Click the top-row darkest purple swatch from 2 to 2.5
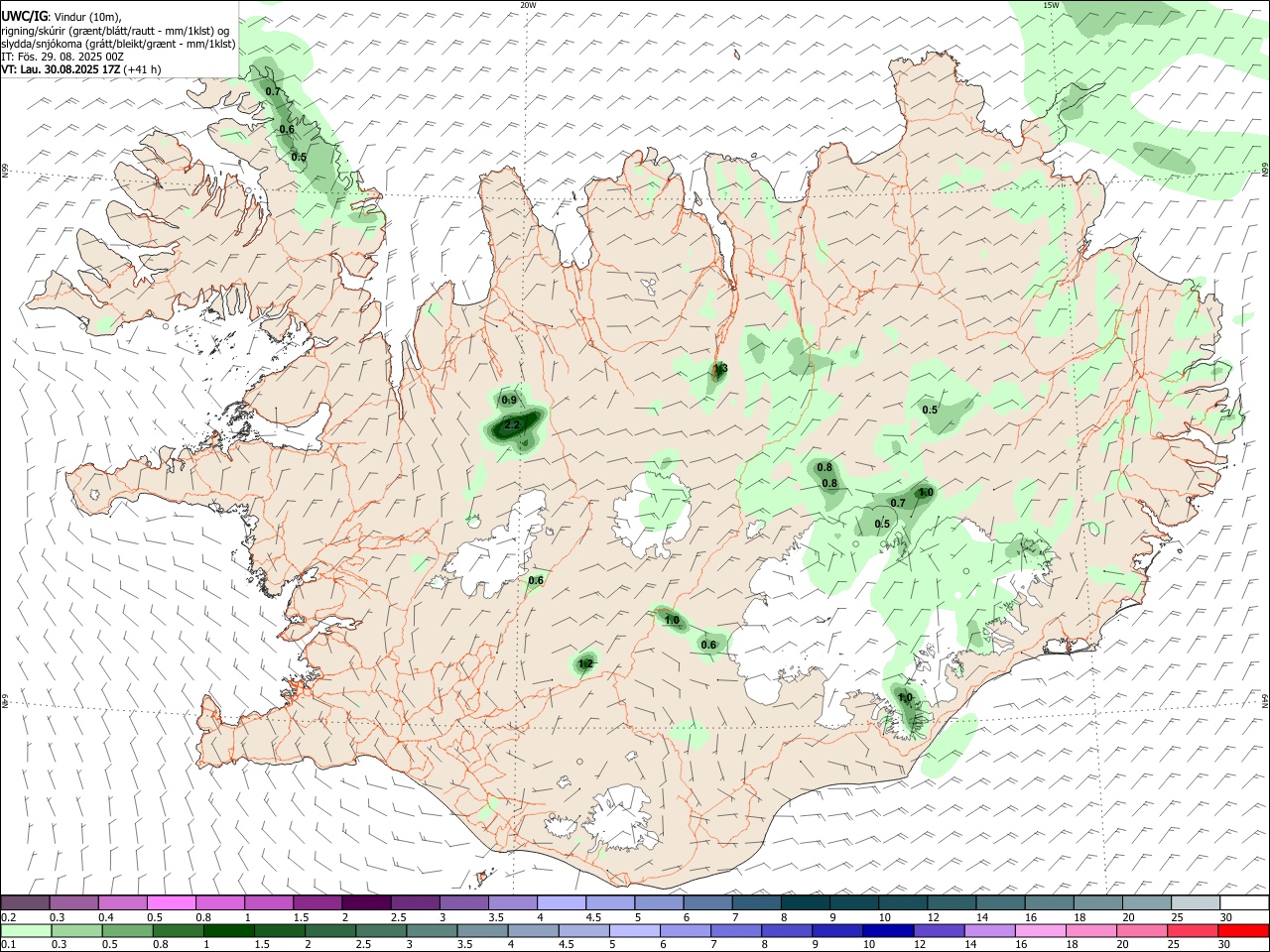This screenshot has width=1270, height=952. point(366,903)
